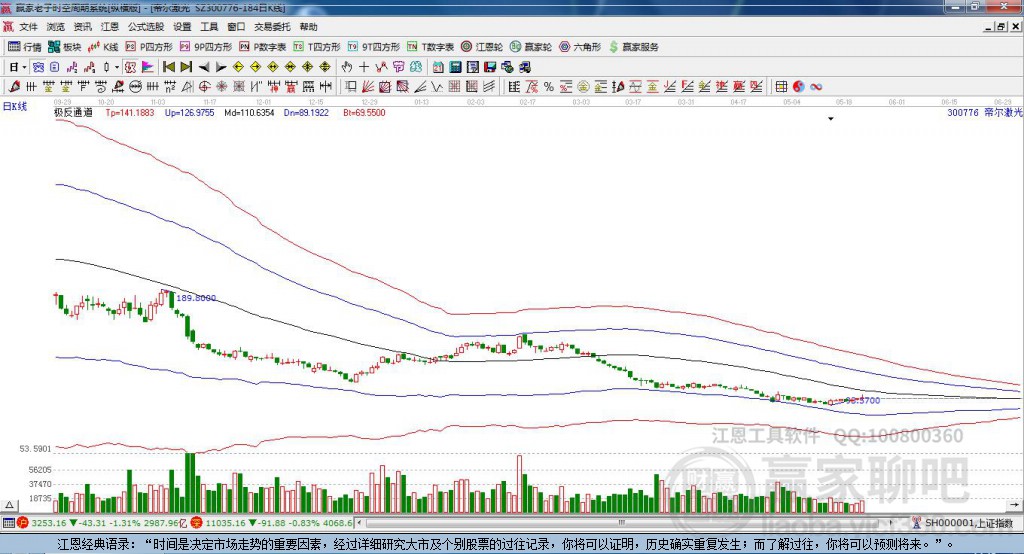Image resolution: width=1024 pixels, height=554 pixels.
Task: Click the yellow table grid icon
Action: click(x=781, y=87)
